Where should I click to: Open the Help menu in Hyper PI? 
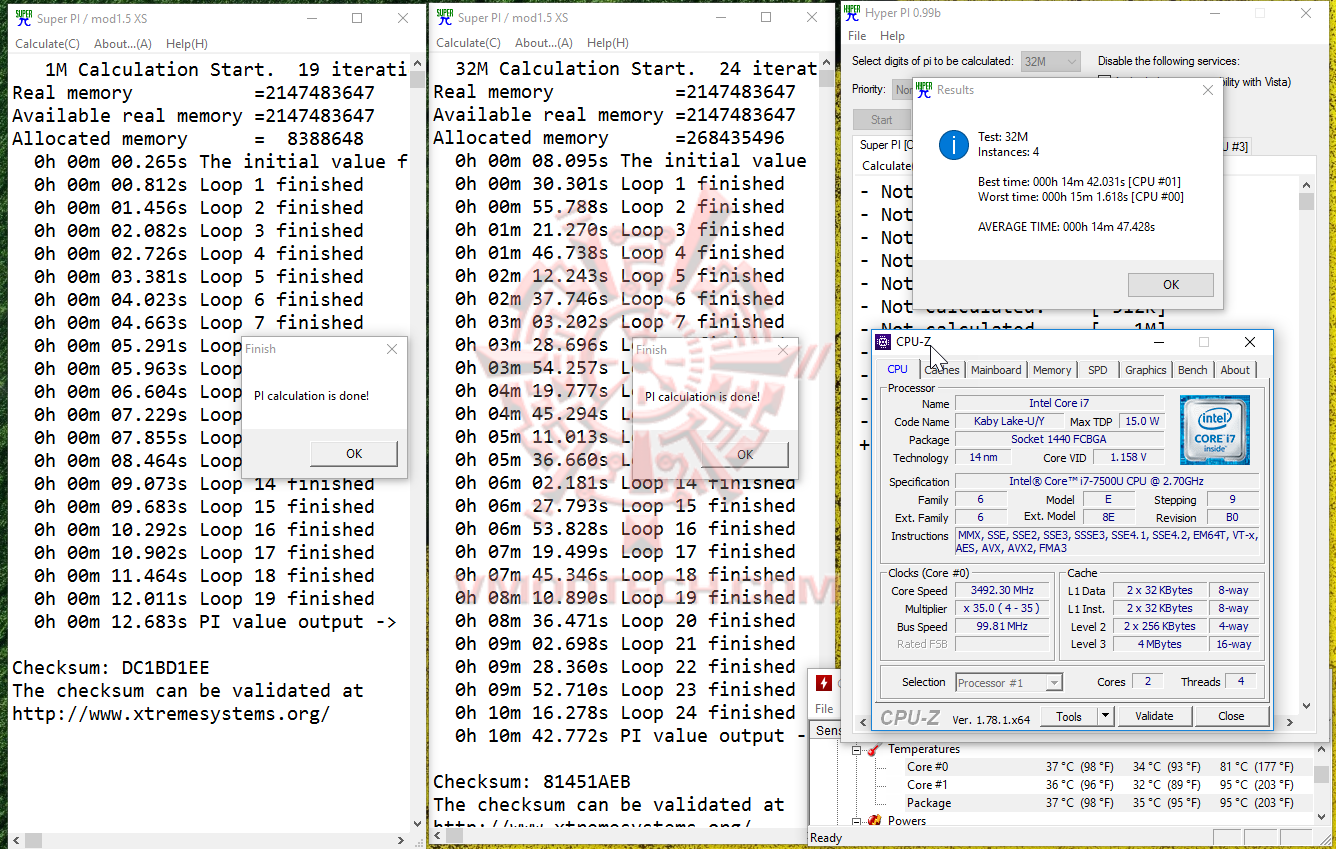click(x=892, y=36)
